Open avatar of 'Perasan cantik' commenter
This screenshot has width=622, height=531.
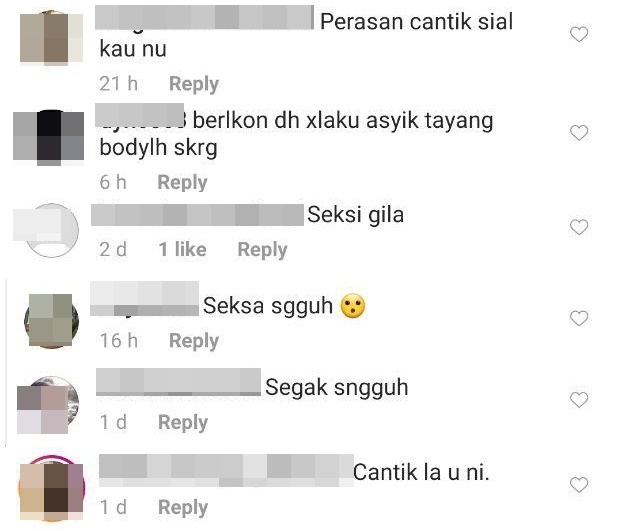point(52,37)
